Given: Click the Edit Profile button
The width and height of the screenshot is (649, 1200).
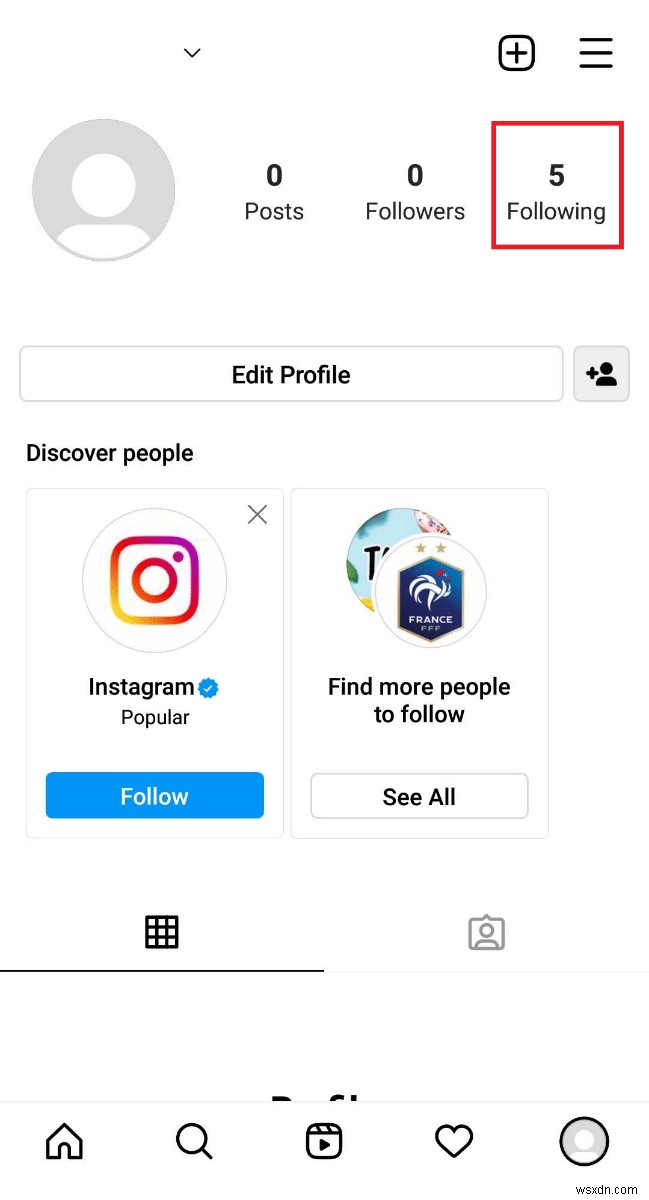Looking at the screenshot, I should pyautogui.click(x=291, y=374).
